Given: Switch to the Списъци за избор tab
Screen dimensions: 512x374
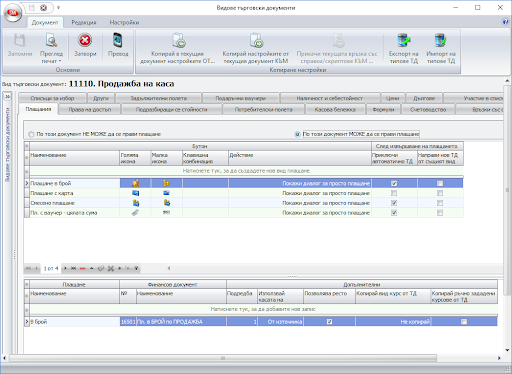Looking at the screenshot, I should point(52,98).
